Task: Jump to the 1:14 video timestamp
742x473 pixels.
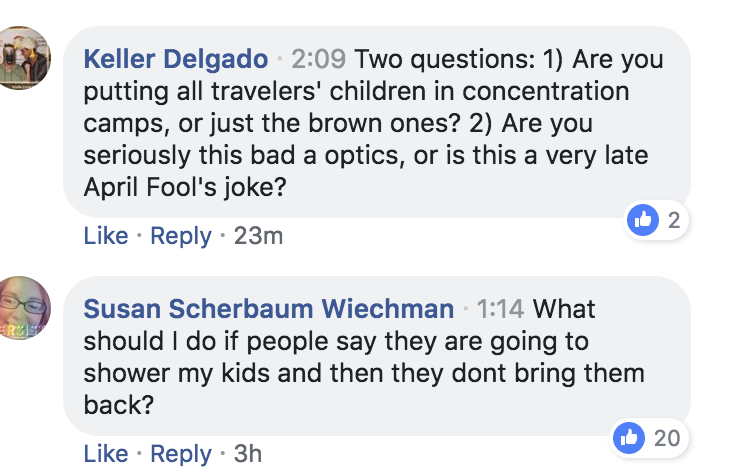Action: 502,308
